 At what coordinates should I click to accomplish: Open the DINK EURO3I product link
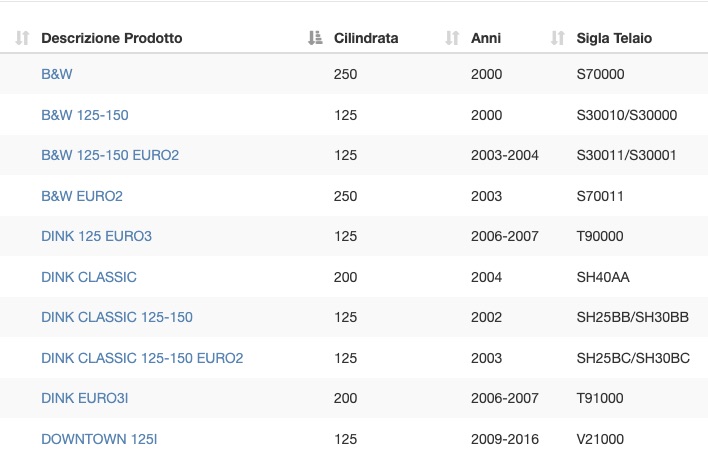[85, 398]
